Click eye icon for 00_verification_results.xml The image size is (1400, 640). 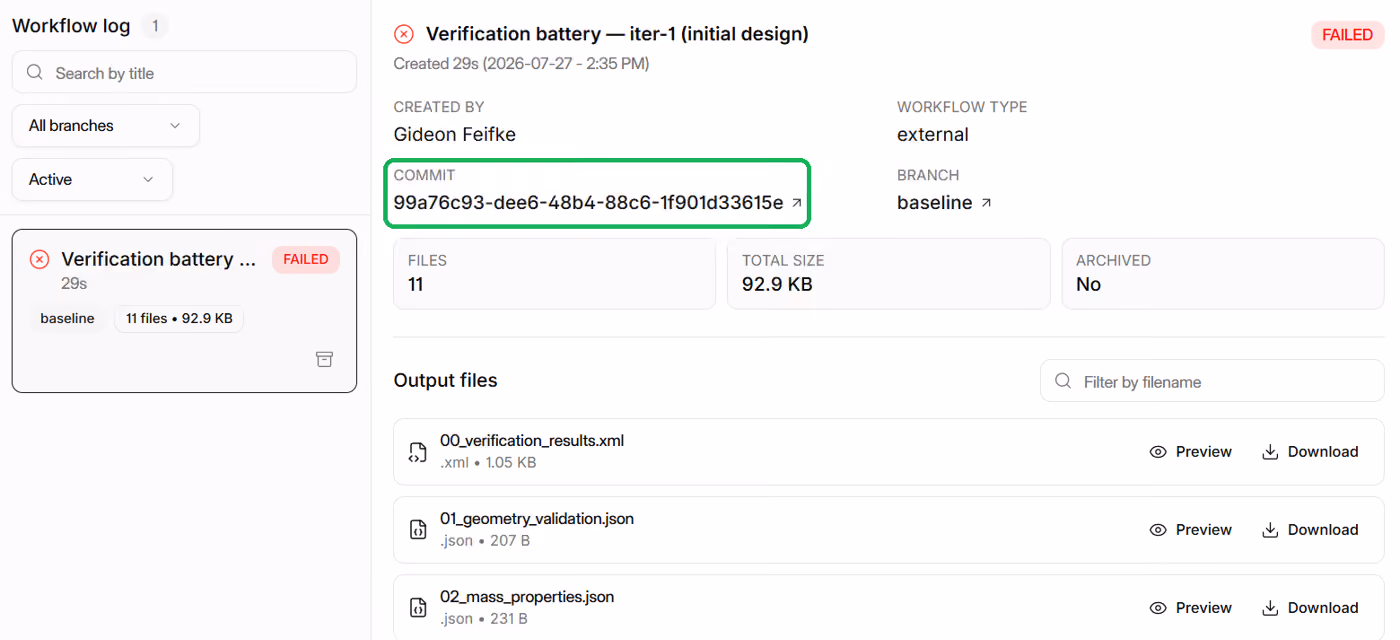pos(1158,452)
